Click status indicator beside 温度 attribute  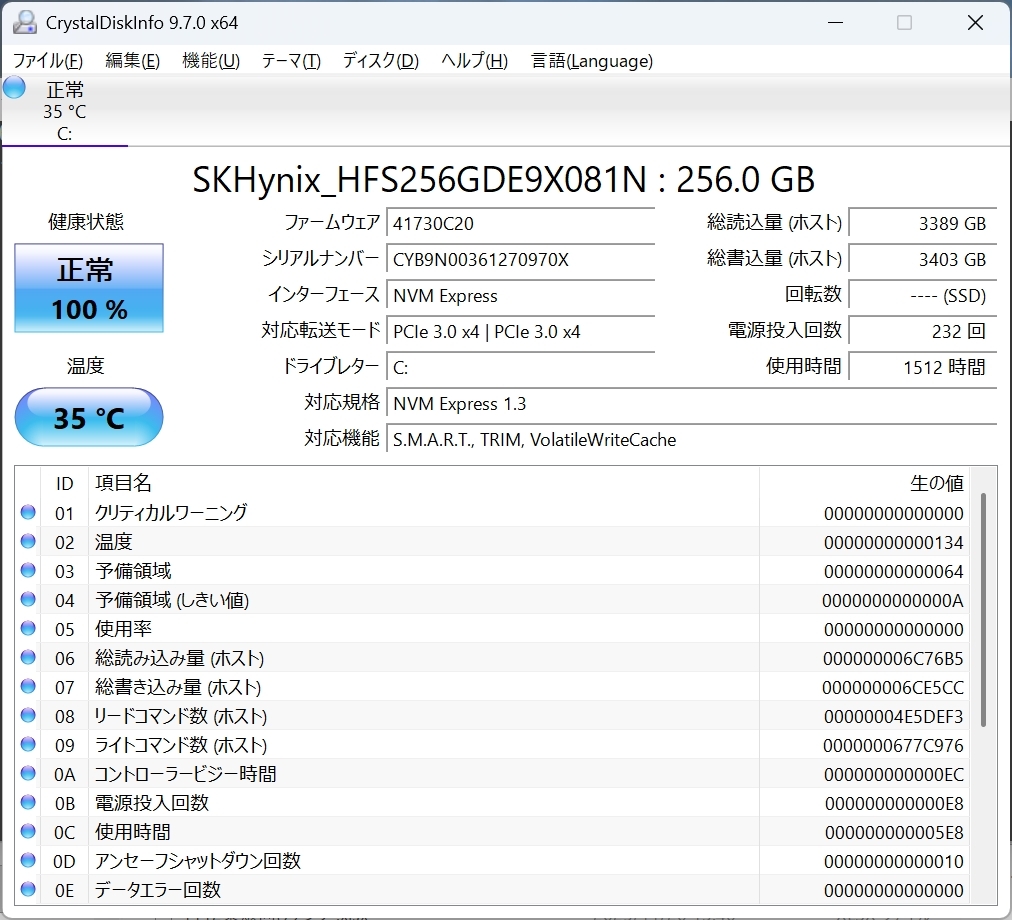coord(27,541)
